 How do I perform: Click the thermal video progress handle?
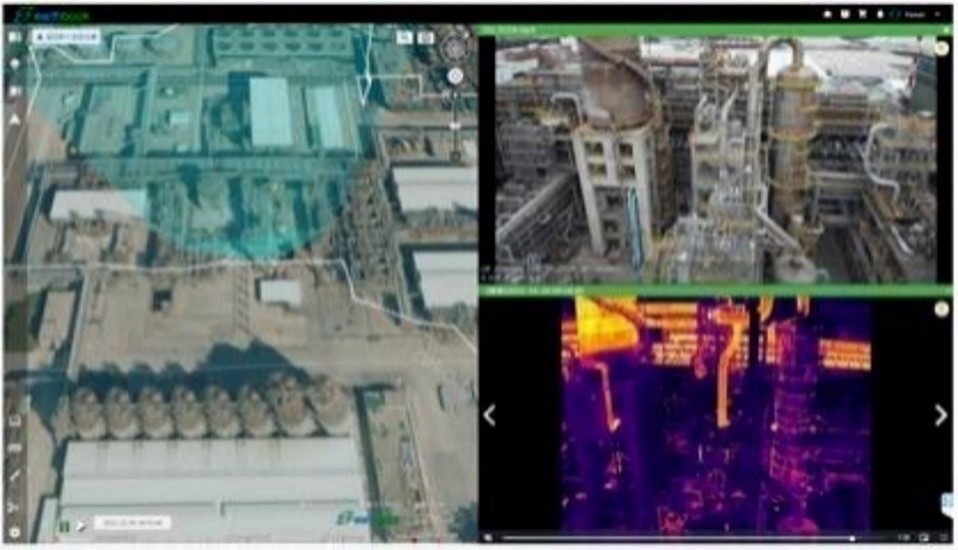[x=852, y=538]
